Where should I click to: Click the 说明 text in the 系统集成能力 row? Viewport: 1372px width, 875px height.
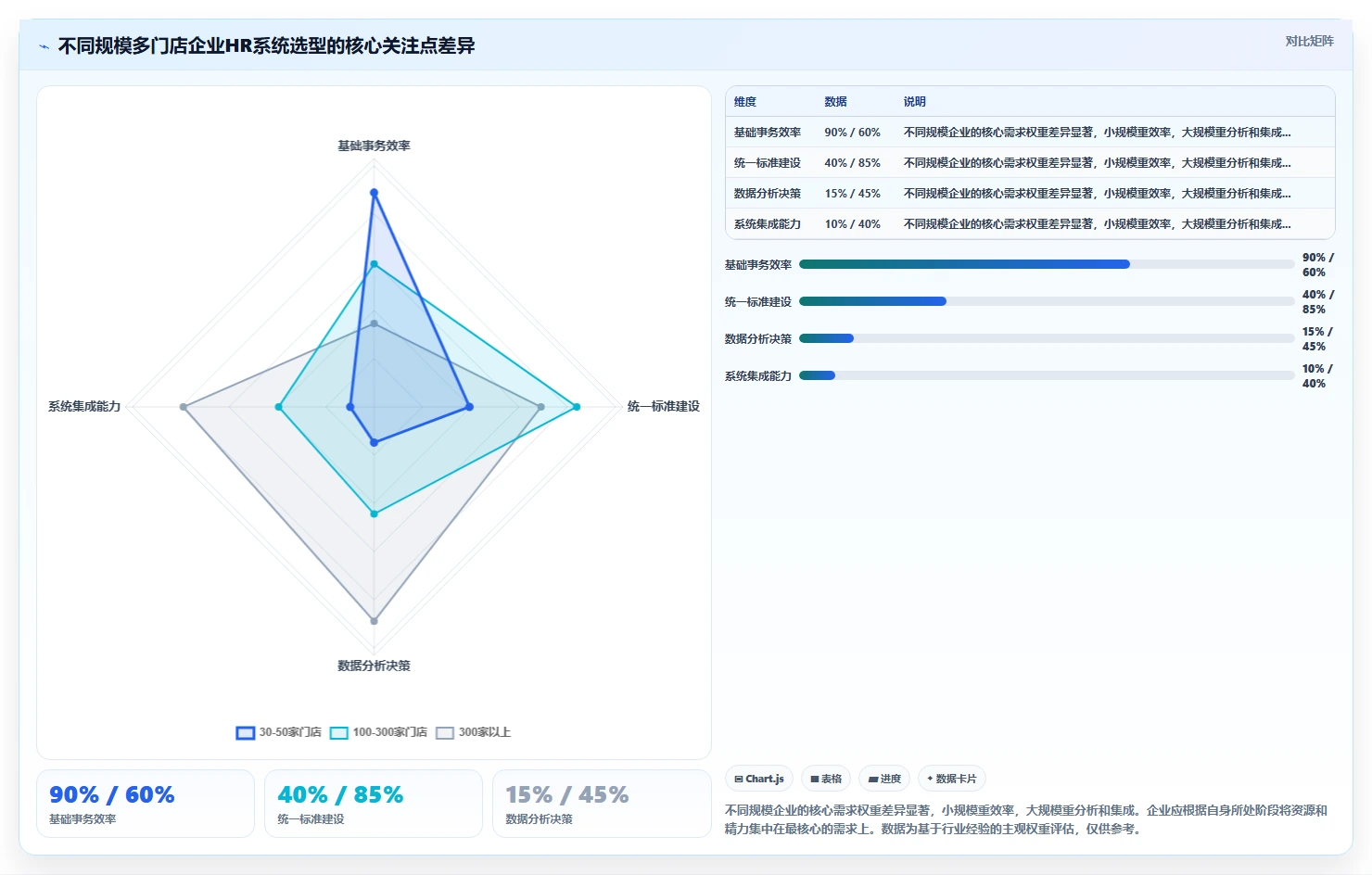coord(1098,224)
